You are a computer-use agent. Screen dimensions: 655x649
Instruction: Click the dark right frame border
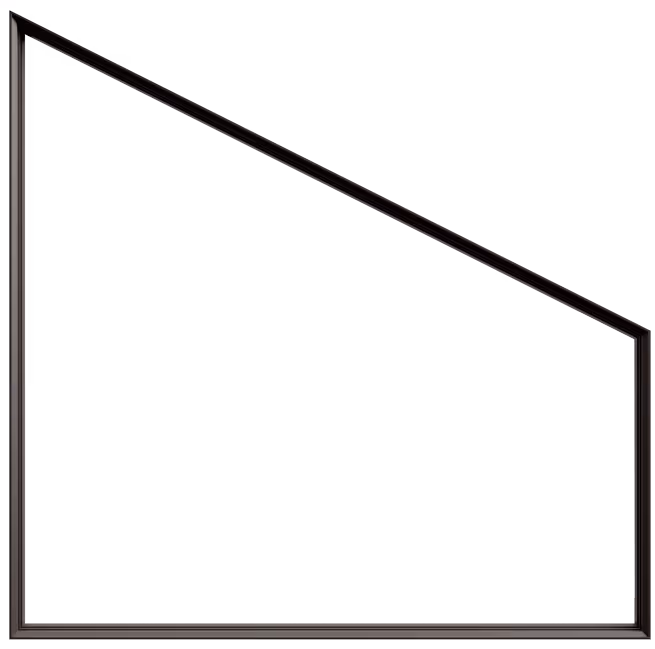click(x=642, y=480)
